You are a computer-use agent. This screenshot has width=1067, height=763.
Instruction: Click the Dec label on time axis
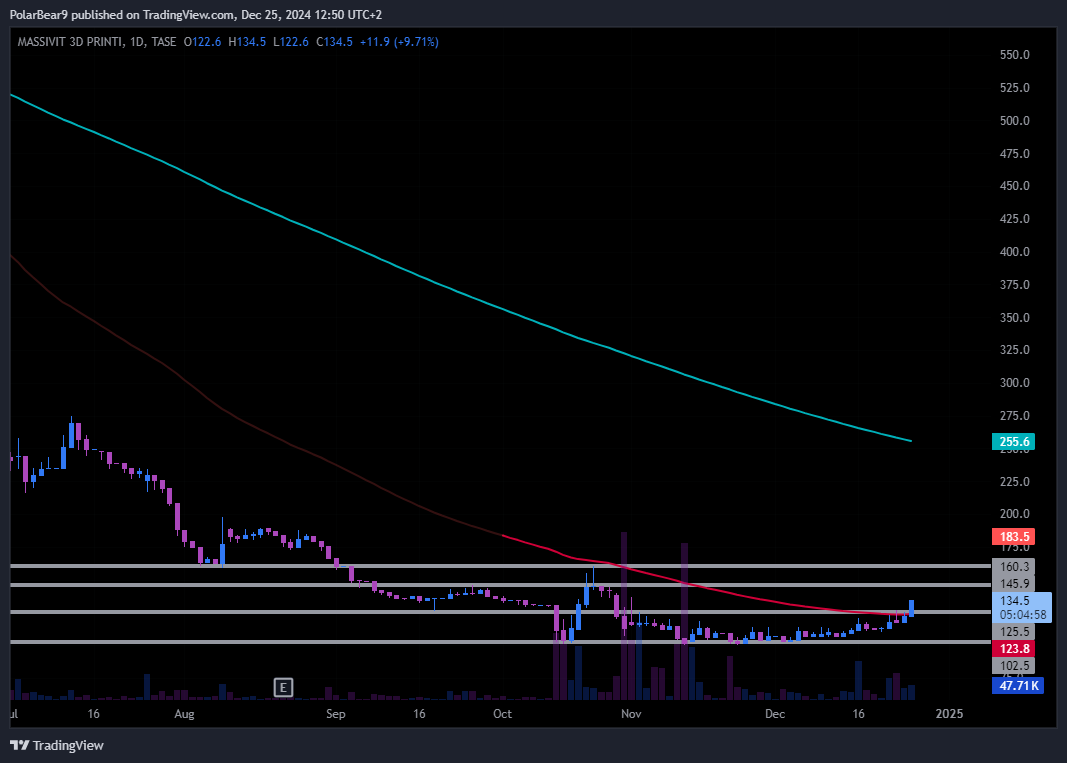pos(774,713)
